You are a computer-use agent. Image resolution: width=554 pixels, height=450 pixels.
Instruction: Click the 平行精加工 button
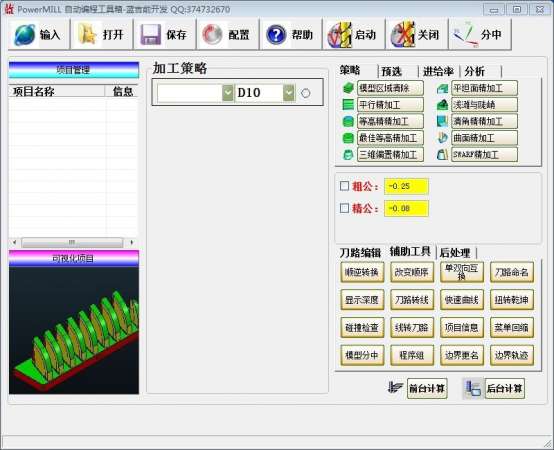point(390,105)
